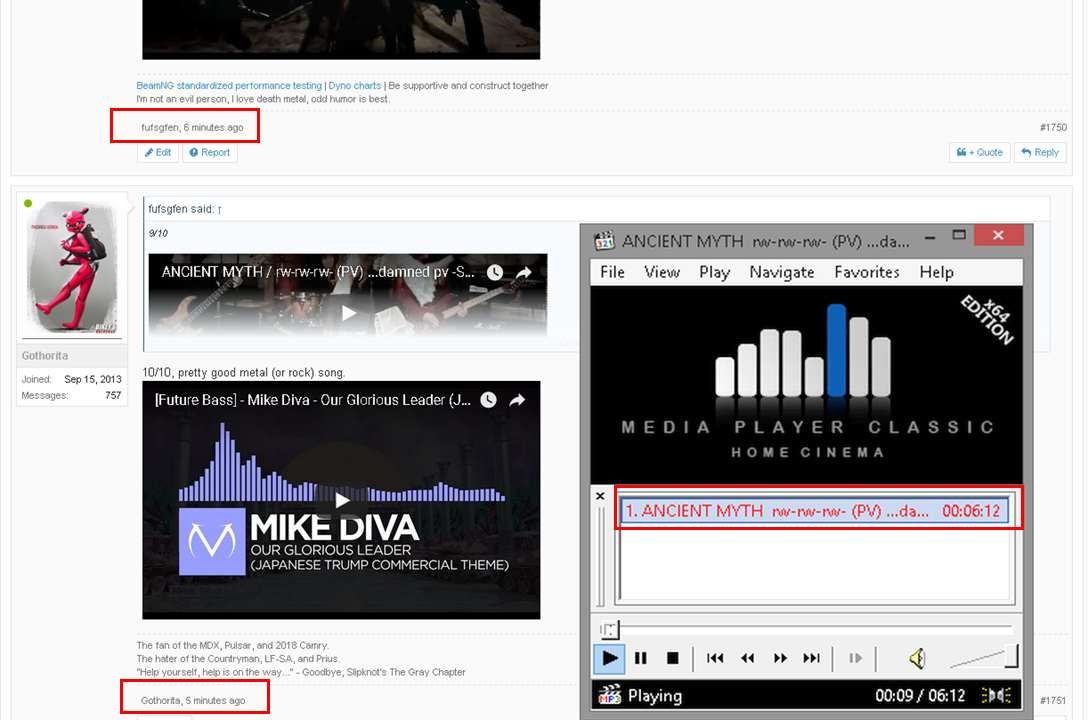
Task: Click Watch Later on Mike Diva video
Action: pyautogui.click(x=488, y=400)
